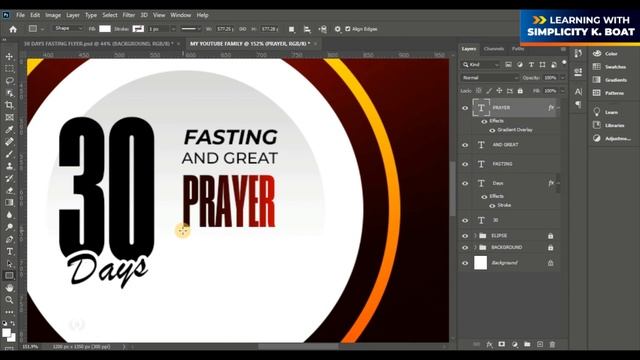The height and width of the screenshot is (360, 640).
Task: Select the Gradient tool
Action: pos(9,202)
